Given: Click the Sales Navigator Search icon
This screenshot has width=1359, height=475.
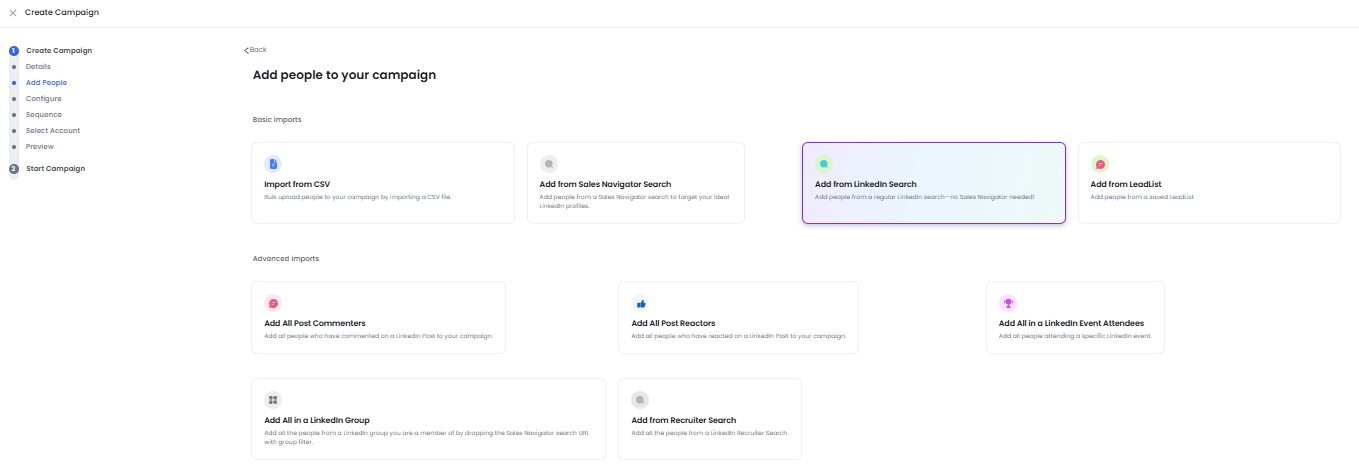Looking at the screenshot, I should point(549,163).
